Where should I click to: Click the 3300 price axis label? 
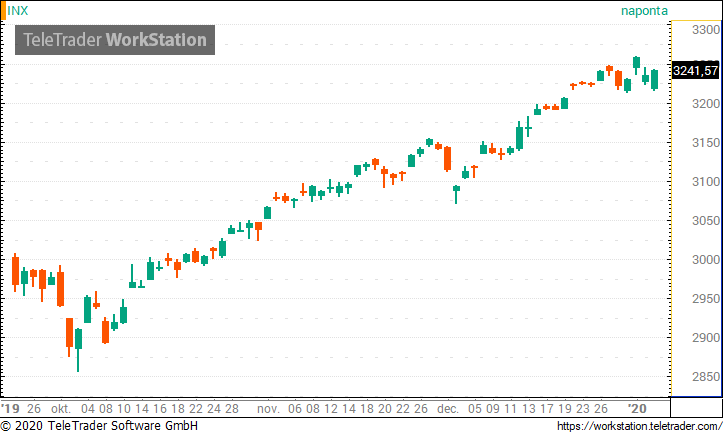click(705, 30)
